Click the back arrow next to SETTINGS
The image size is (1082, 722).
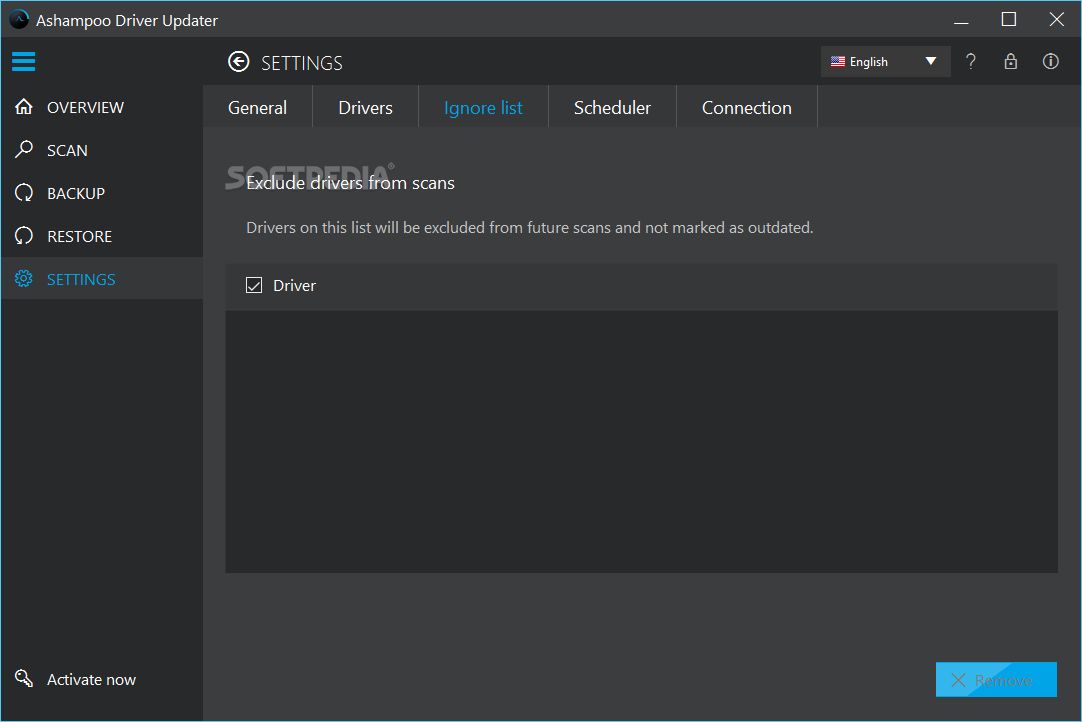239,62
